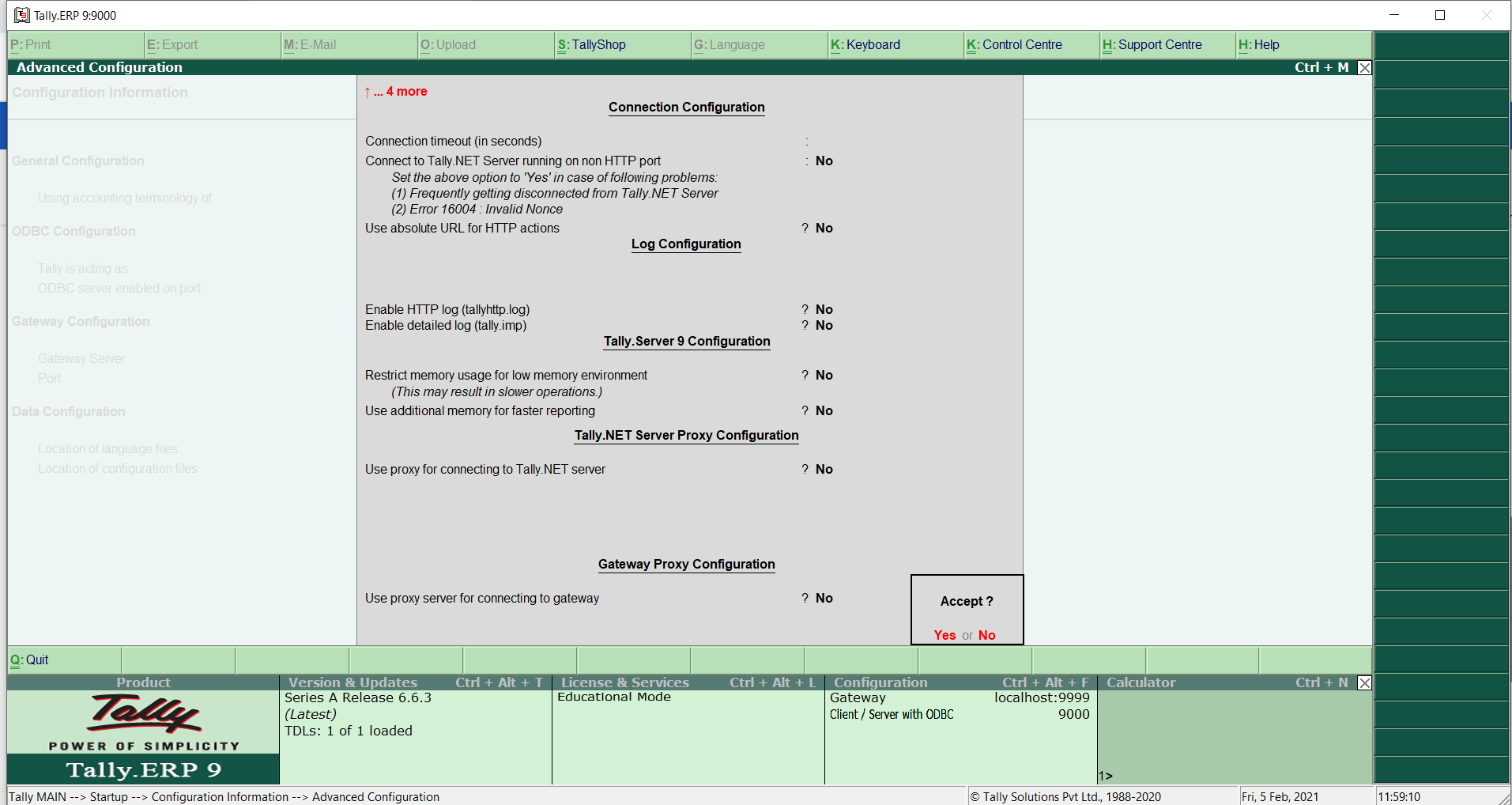Maximize the Tally.ERP 9 window
Viewport: 1512px width, 805px height.
click(1440, 15)
